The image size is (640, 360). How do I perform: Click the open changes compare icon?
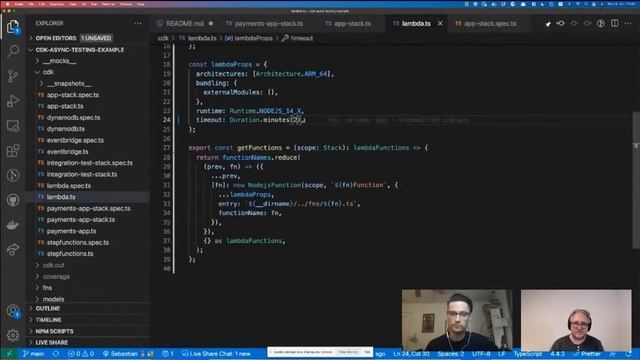point(560,23)
